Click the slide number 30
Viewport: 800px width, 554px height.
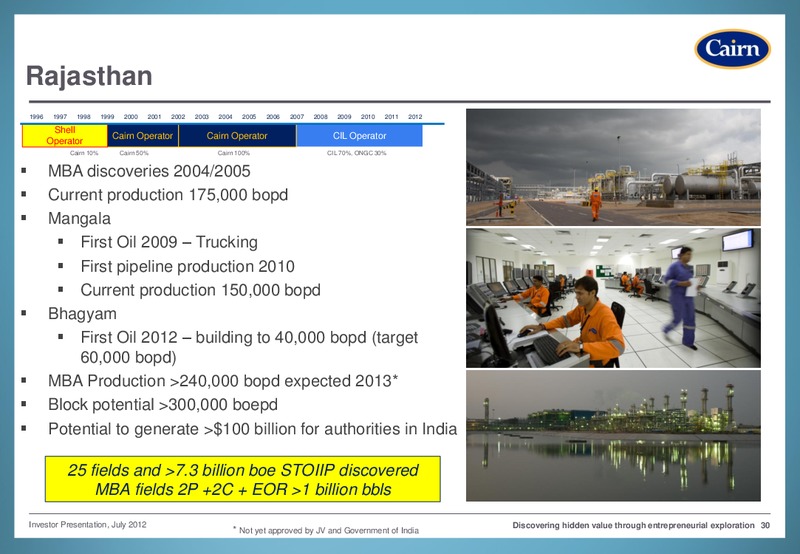tap(765, 525)
